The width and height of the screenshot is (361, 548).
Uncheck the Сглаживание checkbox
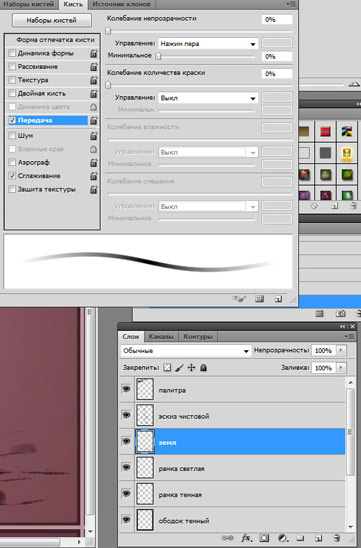click(12, 176)
